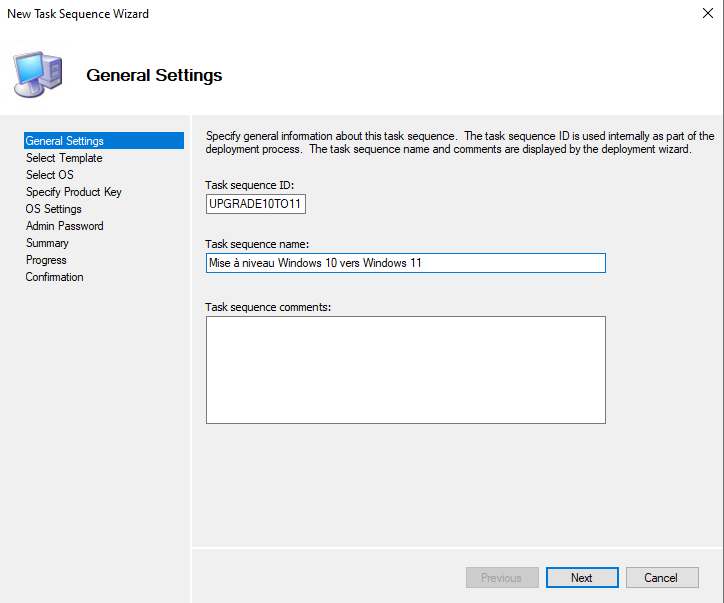The height and width of the screenshot is (603, 724).
Task: Focus the Task sequence ID field
Action: 255,204
